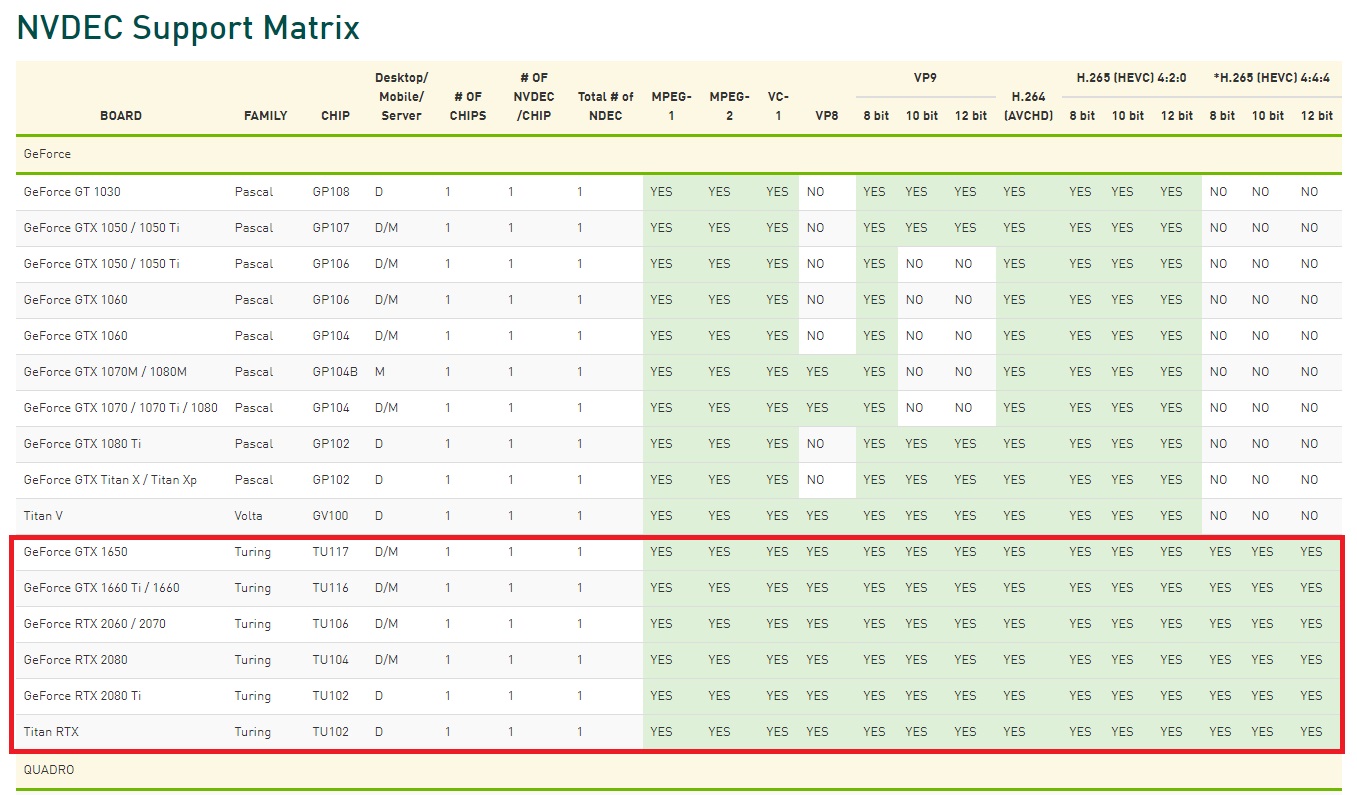
Task: Click the NVDEC Support Matrix heading
Action: coord(188,27)
